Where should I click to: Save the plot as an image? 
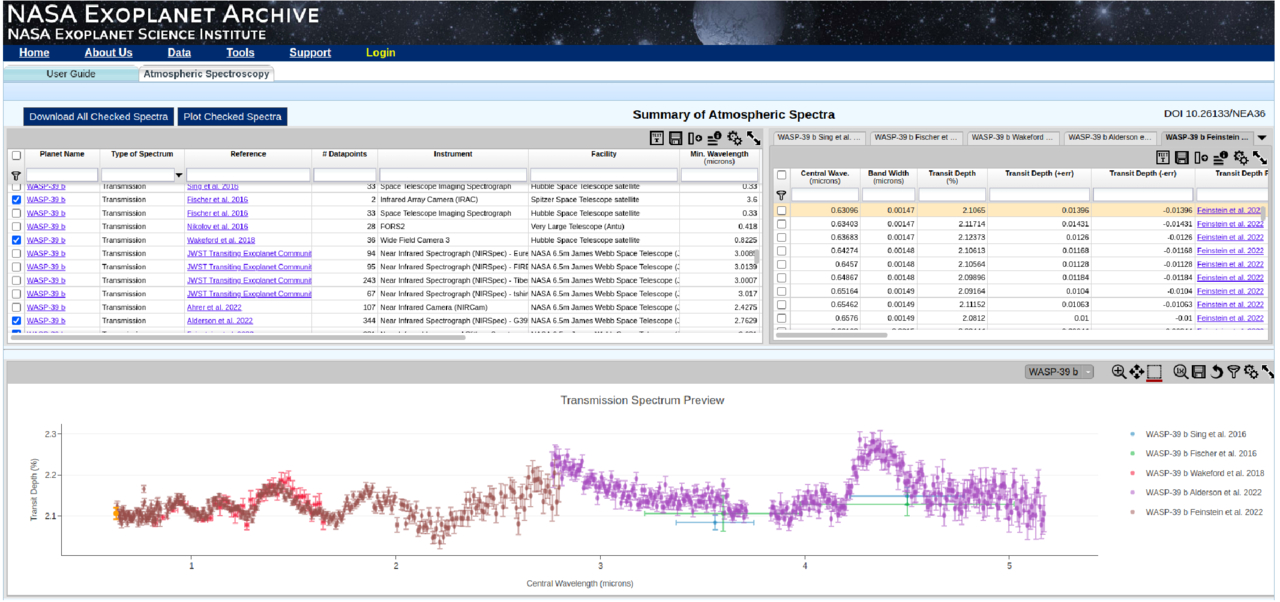[x=1197, y=371]
